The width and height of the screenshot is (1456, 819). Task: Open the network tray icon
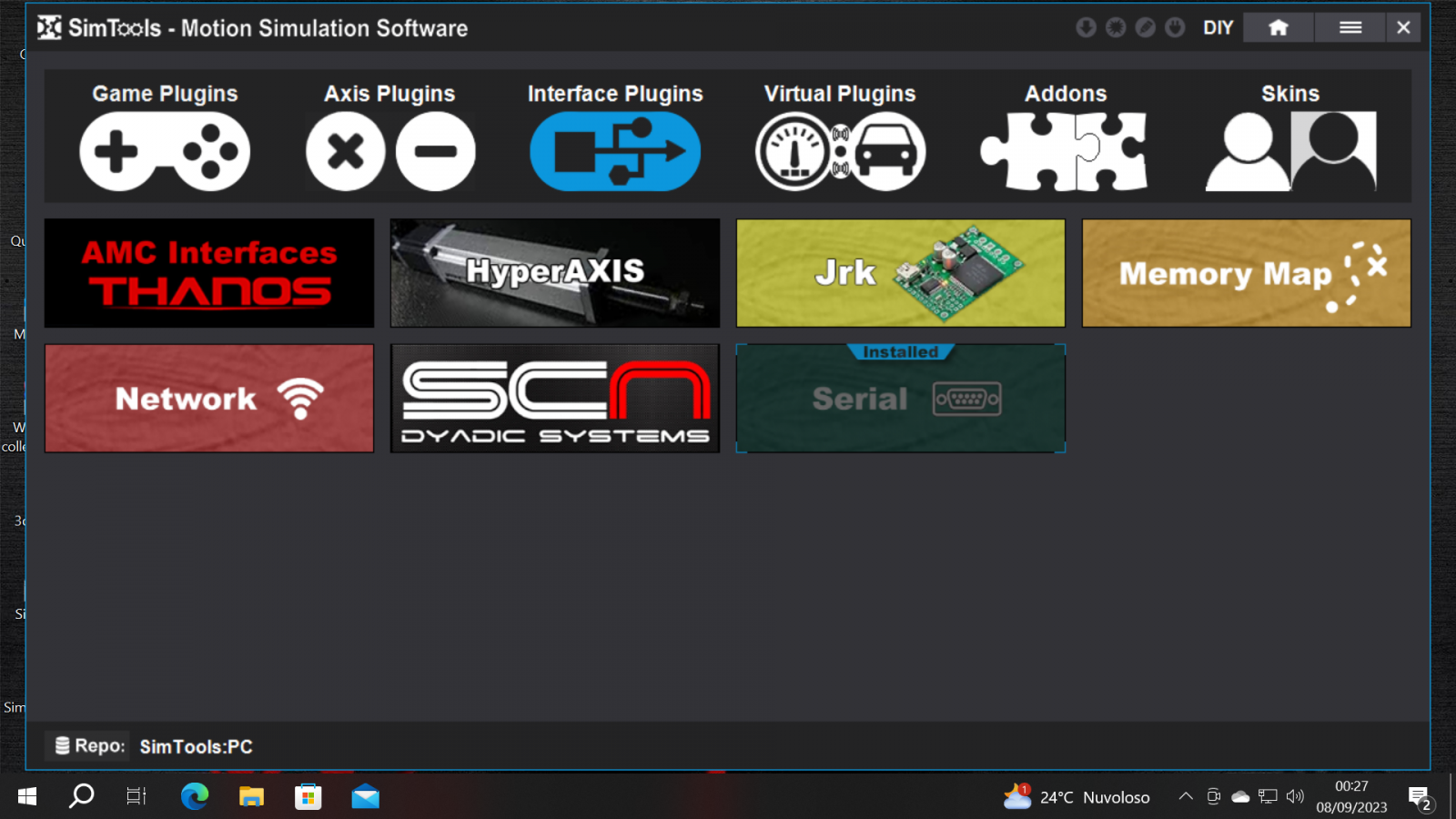(1268, 797)
